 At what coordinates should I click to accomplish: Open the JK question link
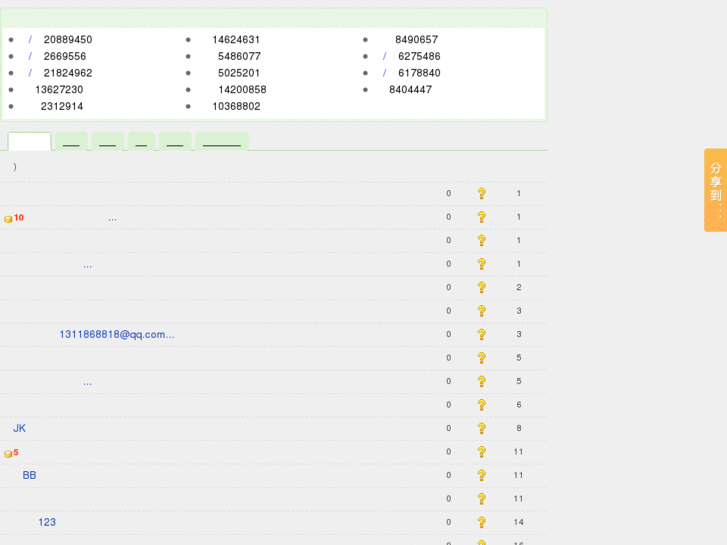click(19, 428)
